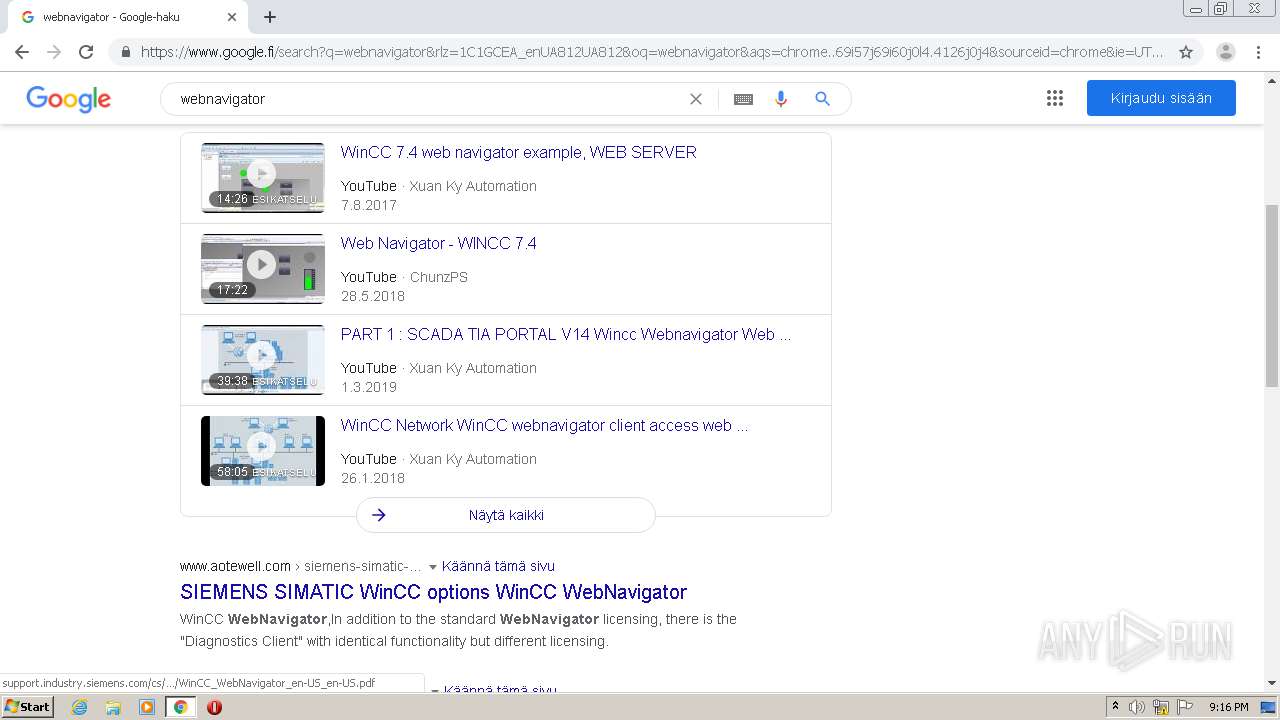Screen dimensions: 1280x720
Task: Open the red stop-sign taskbar app
Action: pyautogui.click(x=214, y=707)
